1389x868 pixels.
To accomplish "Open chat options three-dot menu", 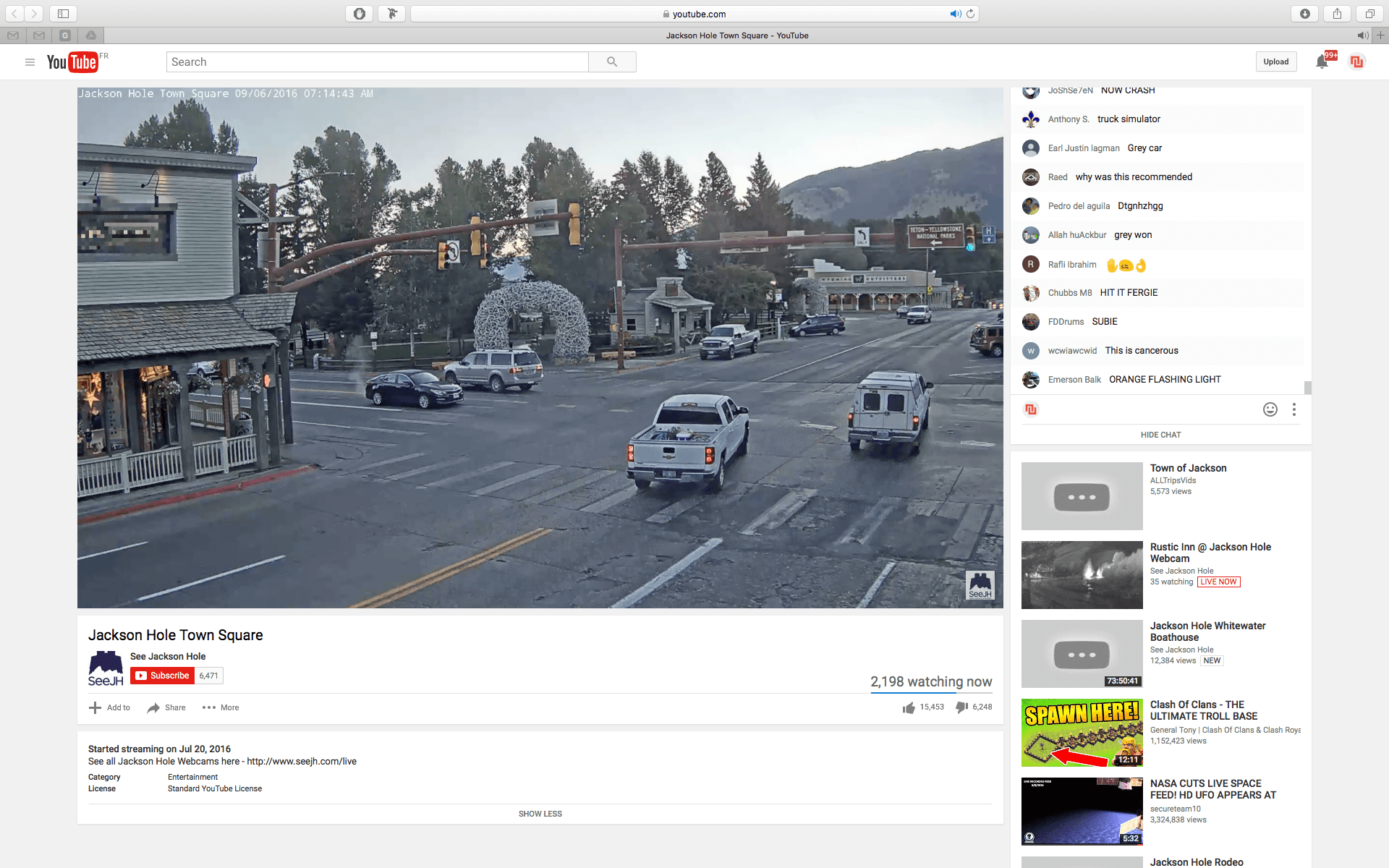I will point(1294,409).
